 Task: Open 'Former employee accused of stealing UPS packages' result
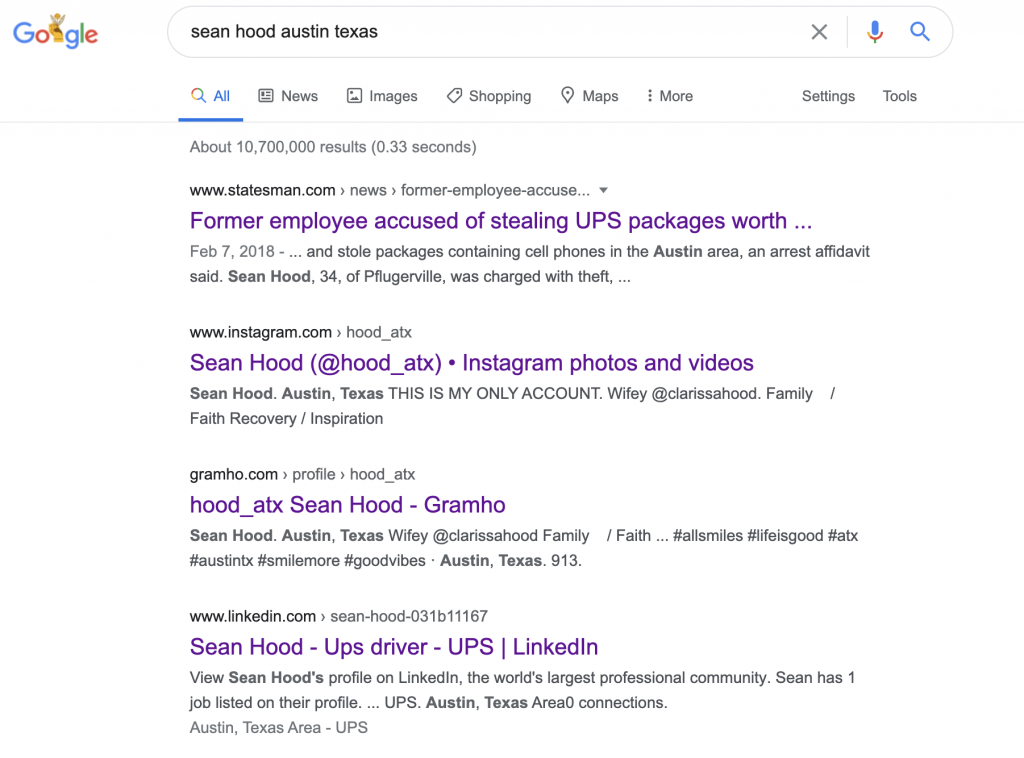tap(501, 221)
